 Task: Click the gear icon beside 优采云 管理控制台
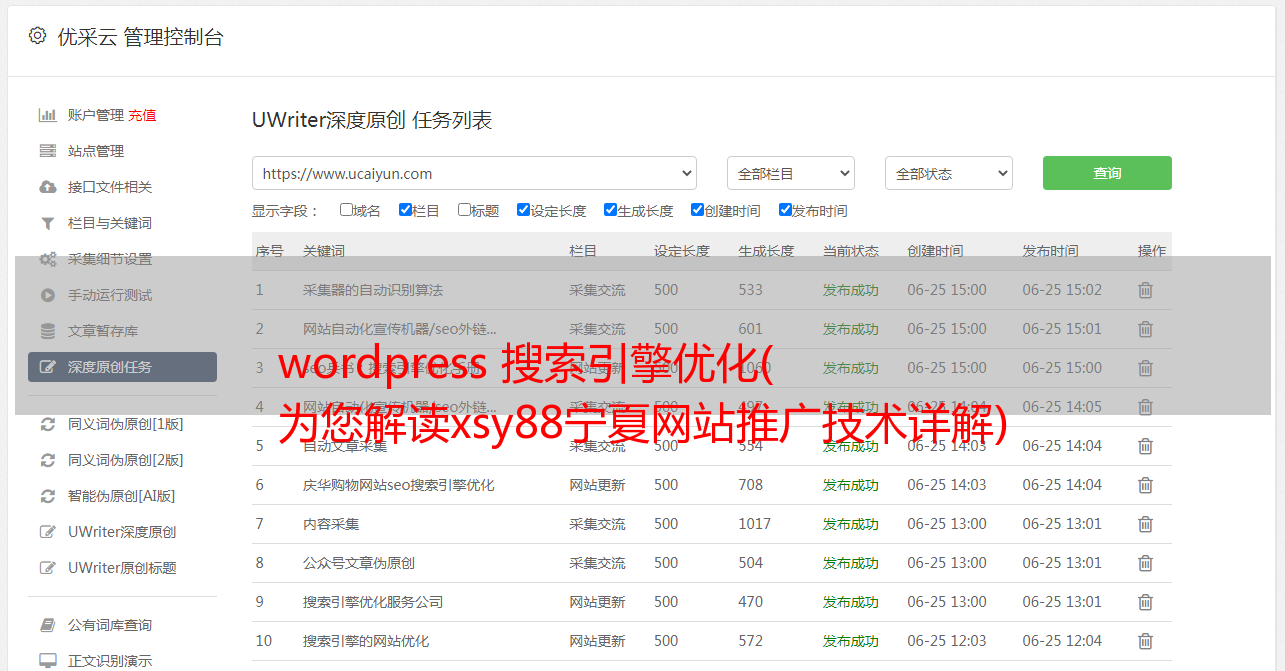[37, 36]
